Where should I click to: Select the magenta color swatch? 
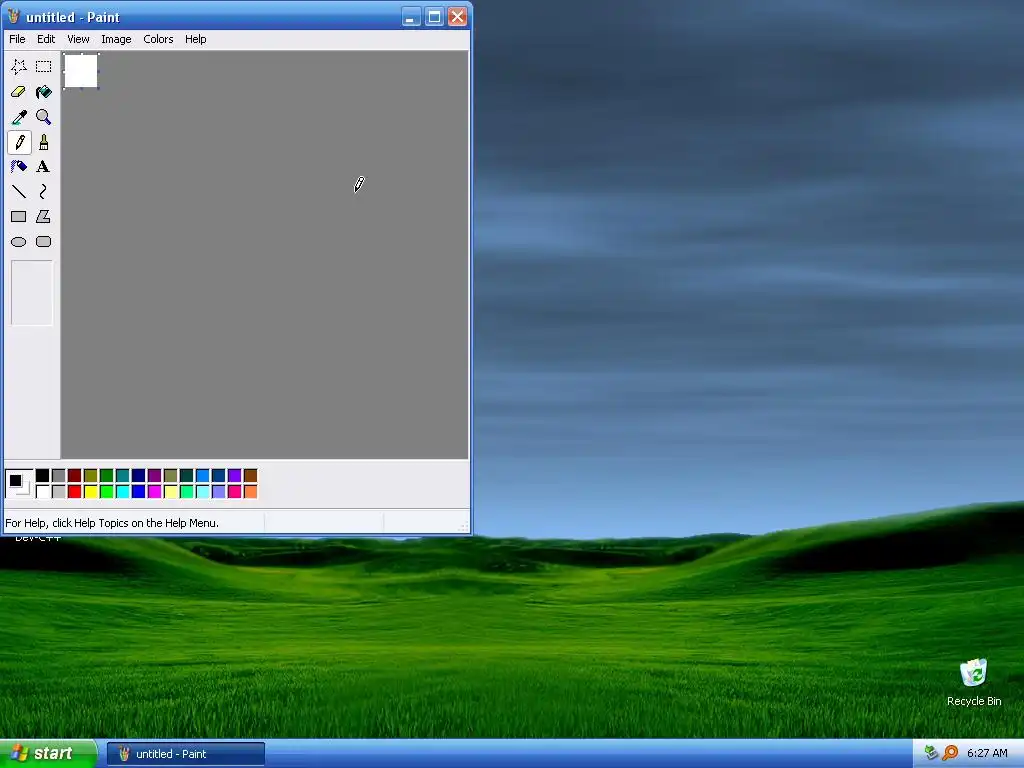[x=155, y=491]
